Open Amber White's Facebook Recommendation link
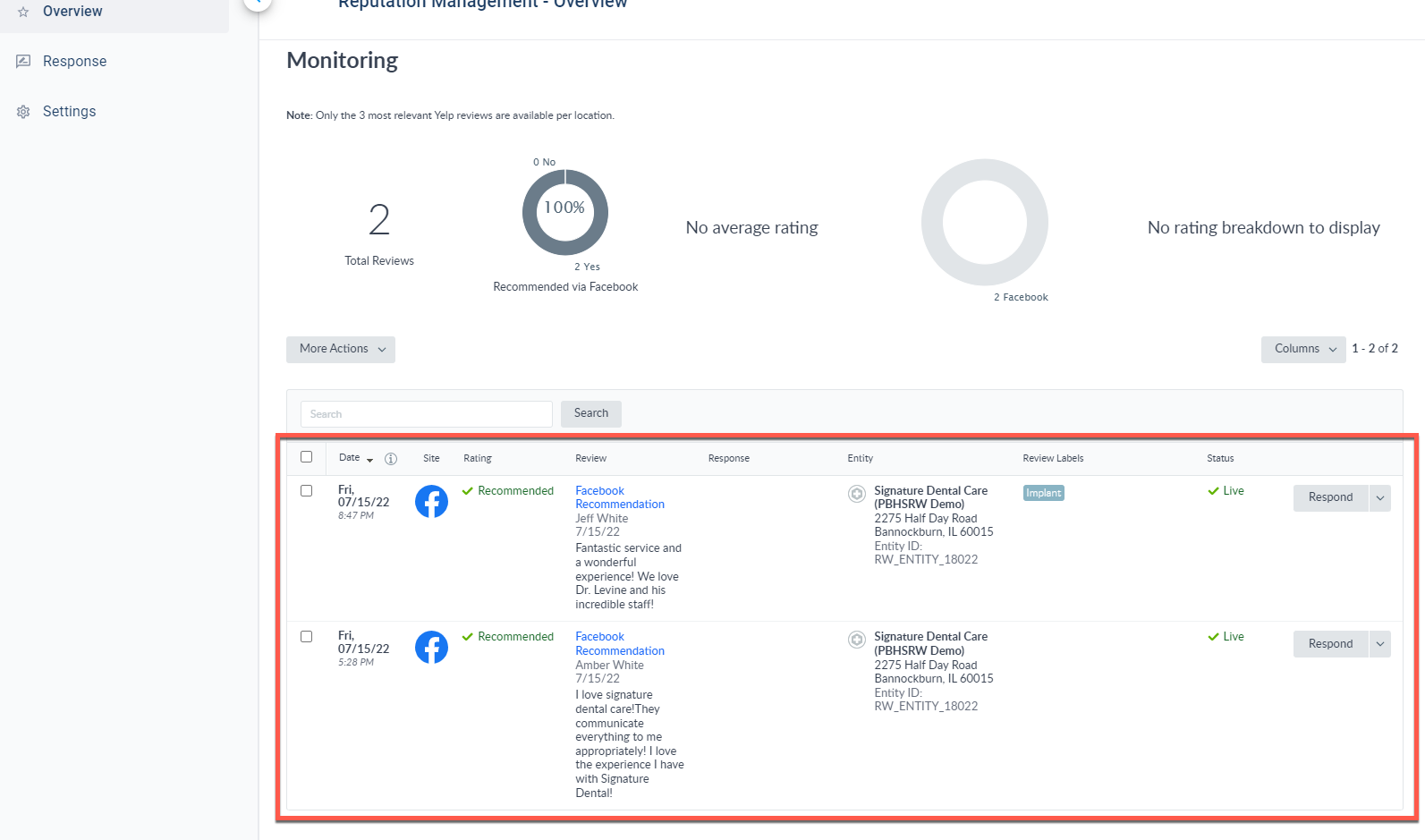Screen dimensions: 1425x840 coord(620,644)
